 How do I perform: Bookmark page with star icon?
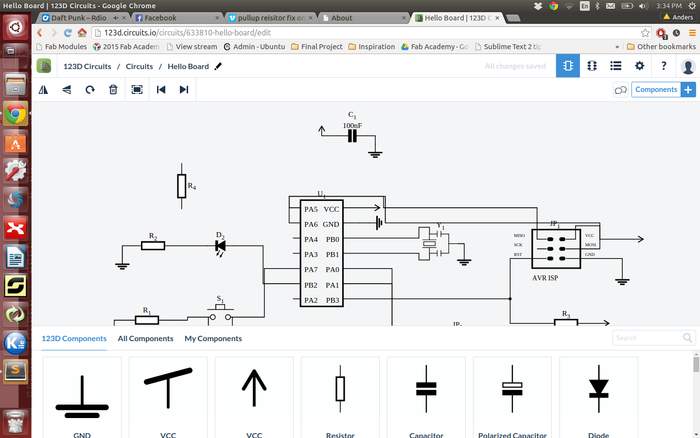click(x=645, y=33)
